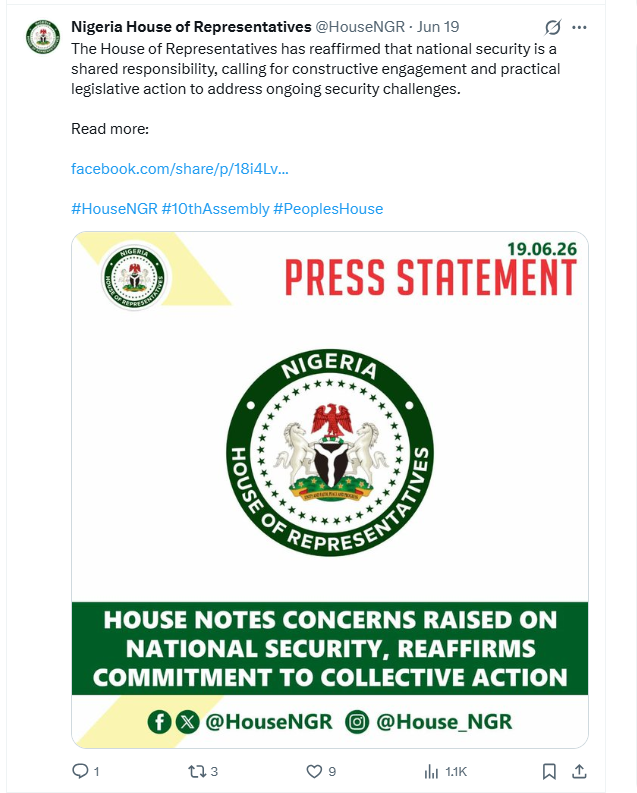
Task: View post analytics bar chart icon
Action: click(x=431, y=771)
